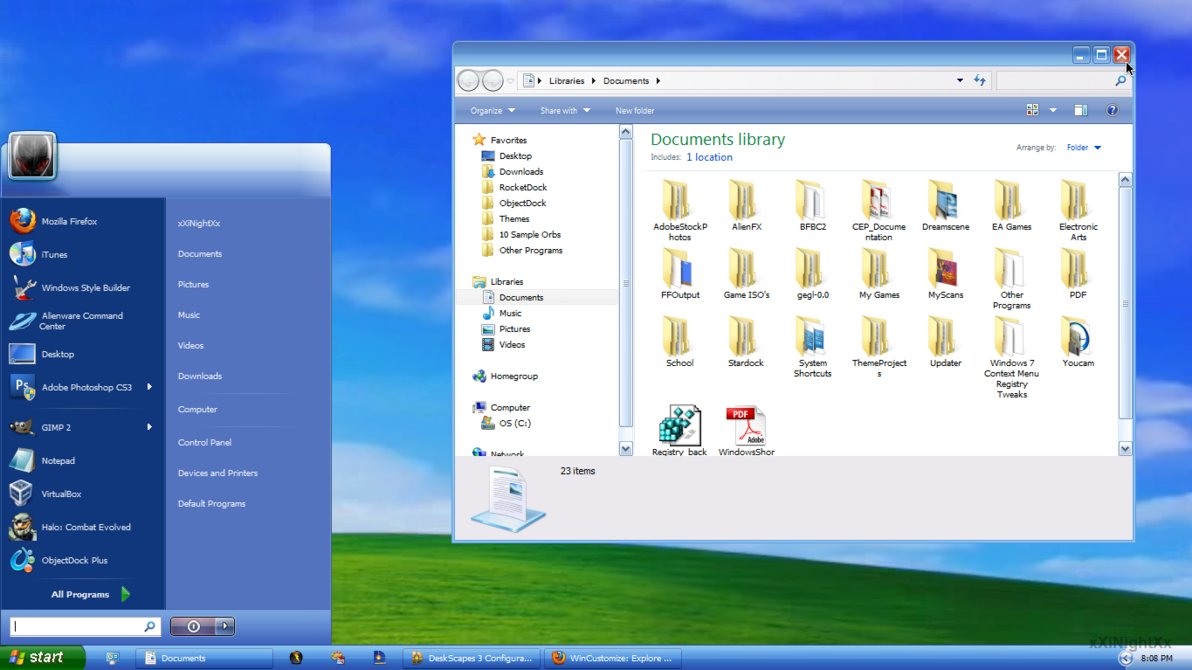This screenshot has width=1192, height=670.
Task: Open the MyScans folder
Action: tap(944, 273)
